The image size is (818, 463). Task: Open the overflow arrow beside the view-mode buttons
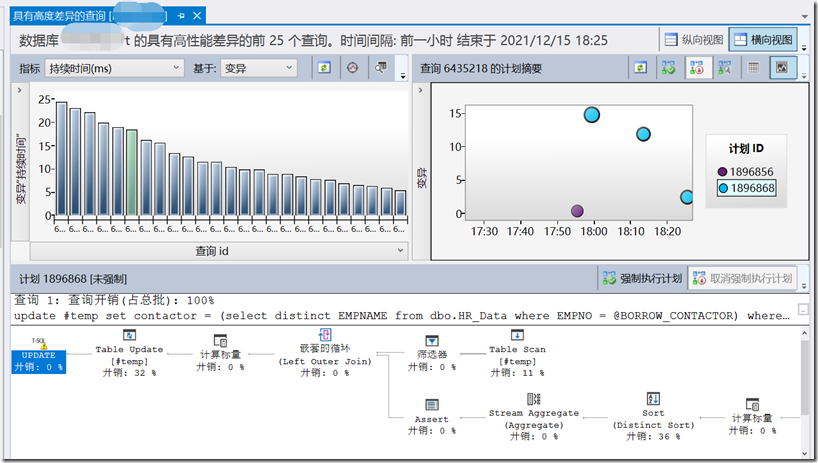coord(804,47)
